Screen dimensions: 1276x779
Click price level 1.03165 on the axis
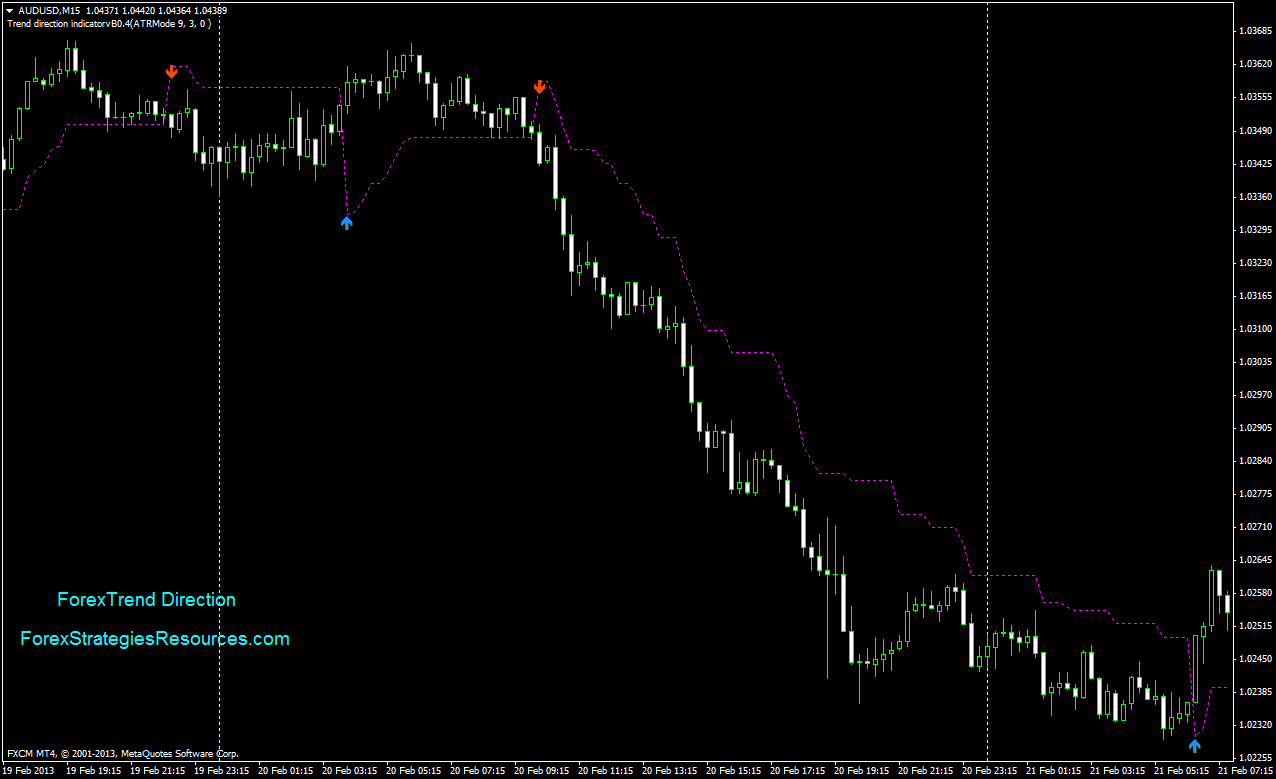point(1254,295)
